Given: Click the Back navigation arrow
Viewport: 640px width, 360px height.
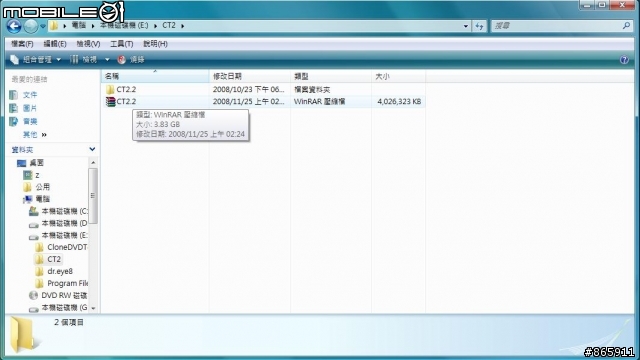Looking at the screenshot, I should pos(14,26).
